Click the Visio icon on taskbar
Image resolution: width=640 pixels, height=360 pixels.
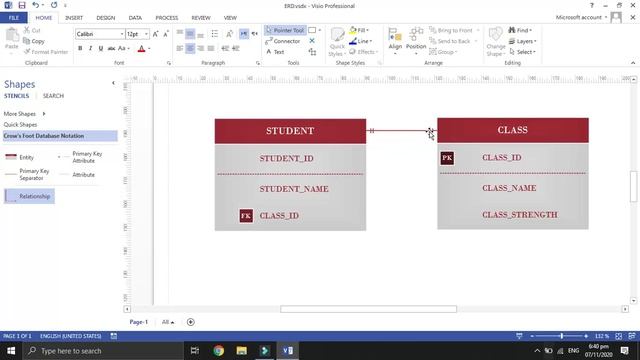(287, 351)
